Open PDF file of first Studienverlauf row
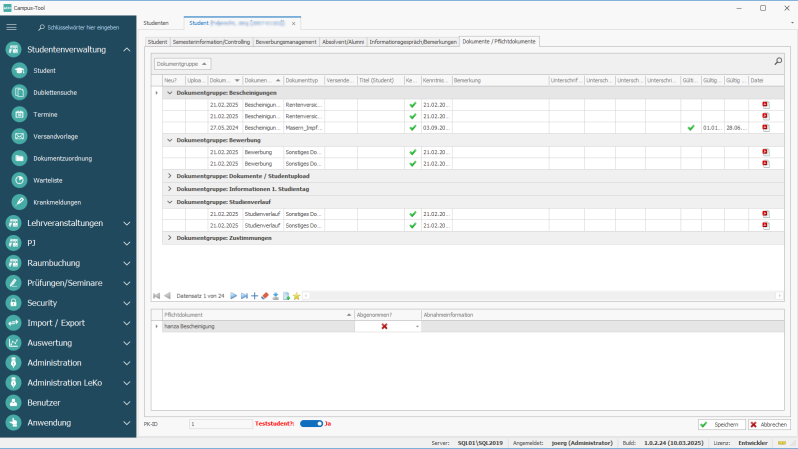Image resolution: width=798 pixels, height=449 pixels. (x=765, y=214)
